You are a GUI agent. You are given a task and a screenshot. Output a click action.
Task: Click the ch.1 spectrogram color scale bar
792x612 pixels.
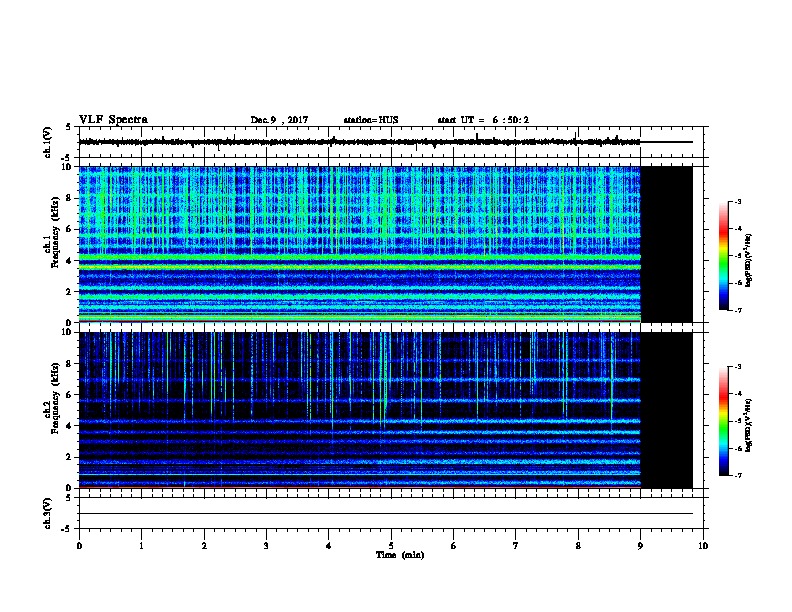point(723,256)
